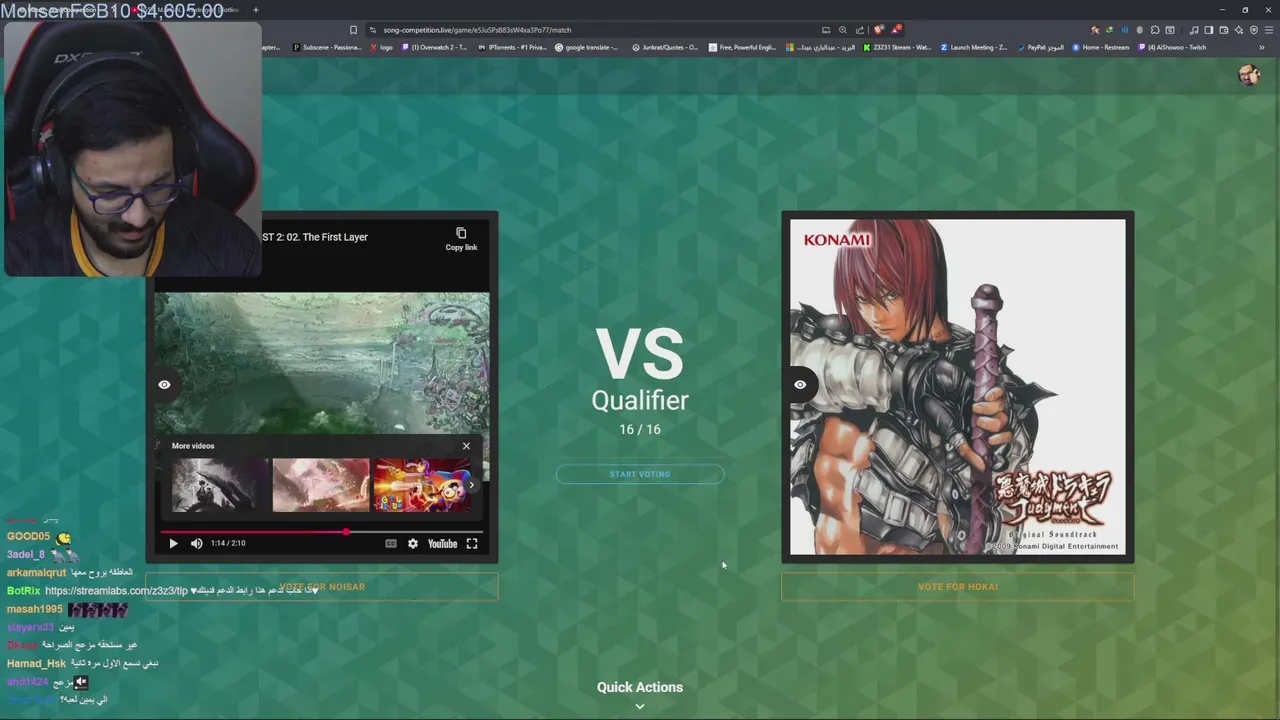Screen dimensions: 1280x720
Task: Click the YouTube progress bar scrubber
Action: (346, 532)
